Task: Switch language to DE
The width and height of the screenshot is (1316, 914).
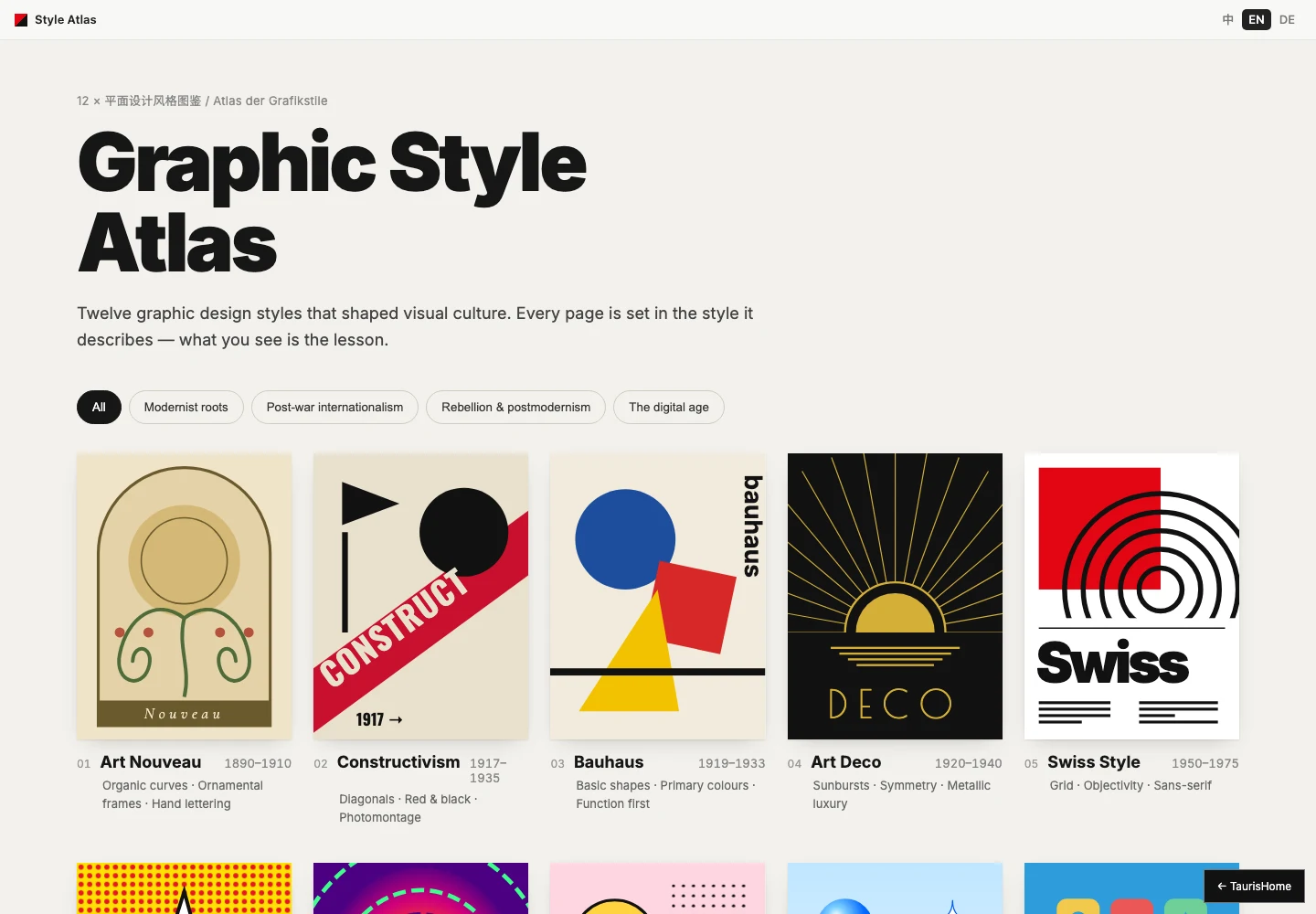Action: pyautogui.click(x=1287, y=19)
